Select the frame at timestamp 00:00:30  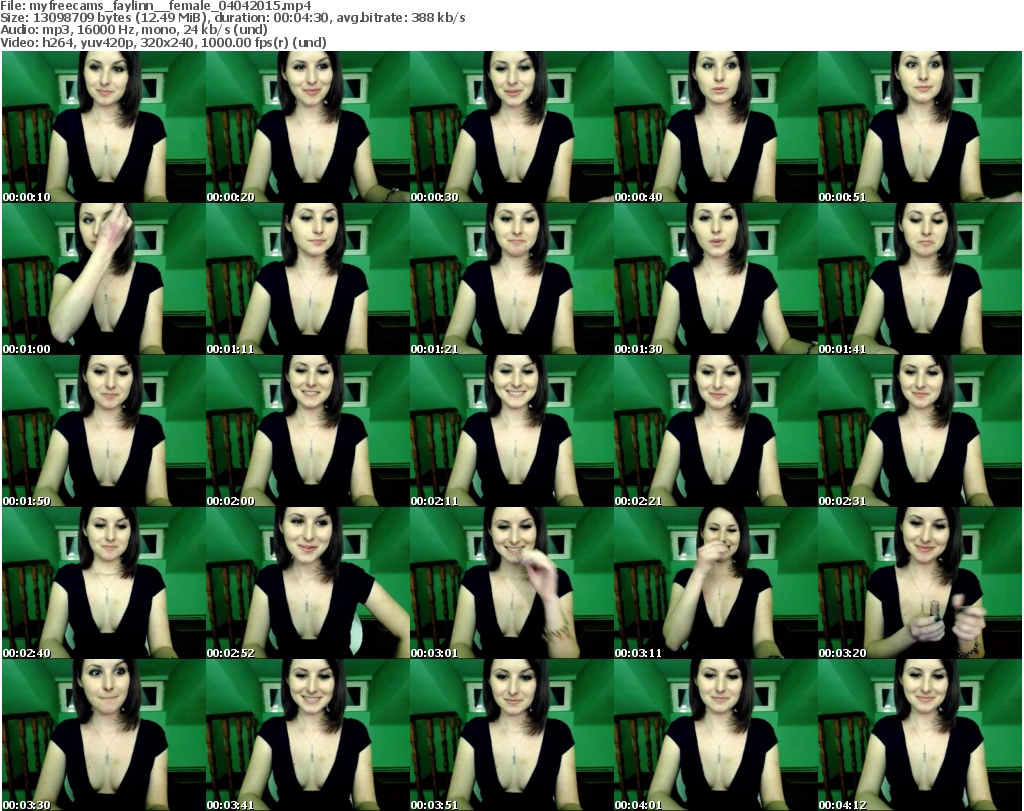click(x=511, y=127)
